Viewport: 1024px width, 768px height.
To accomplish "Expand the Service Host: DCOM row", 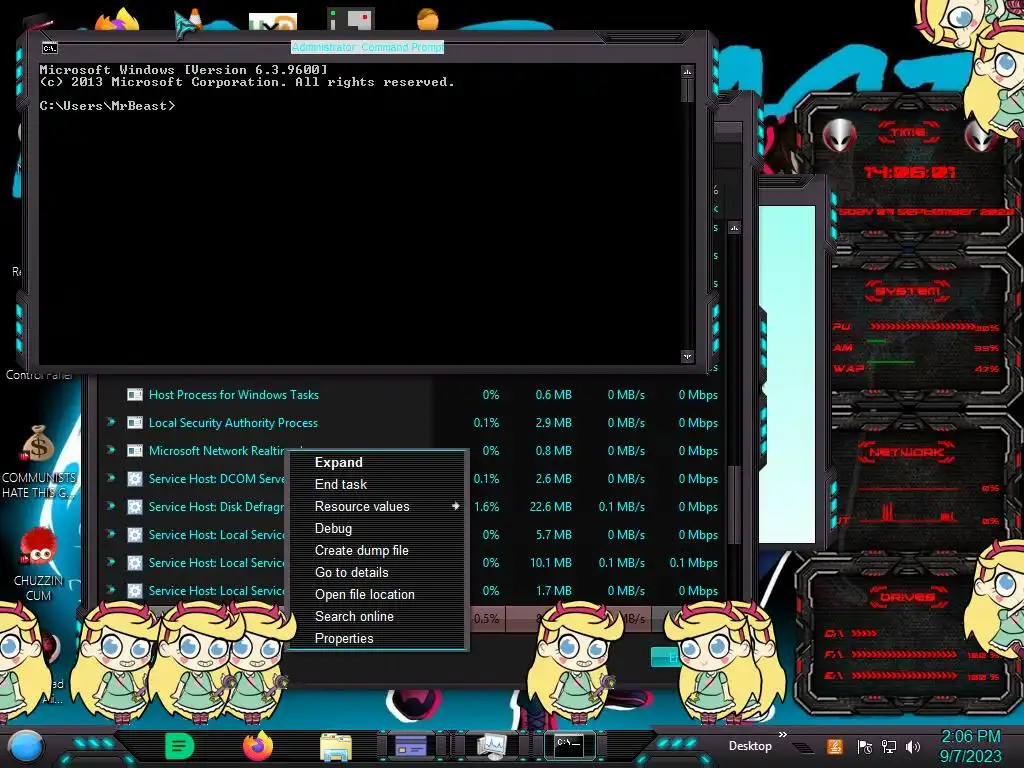I will pos(111,479).
